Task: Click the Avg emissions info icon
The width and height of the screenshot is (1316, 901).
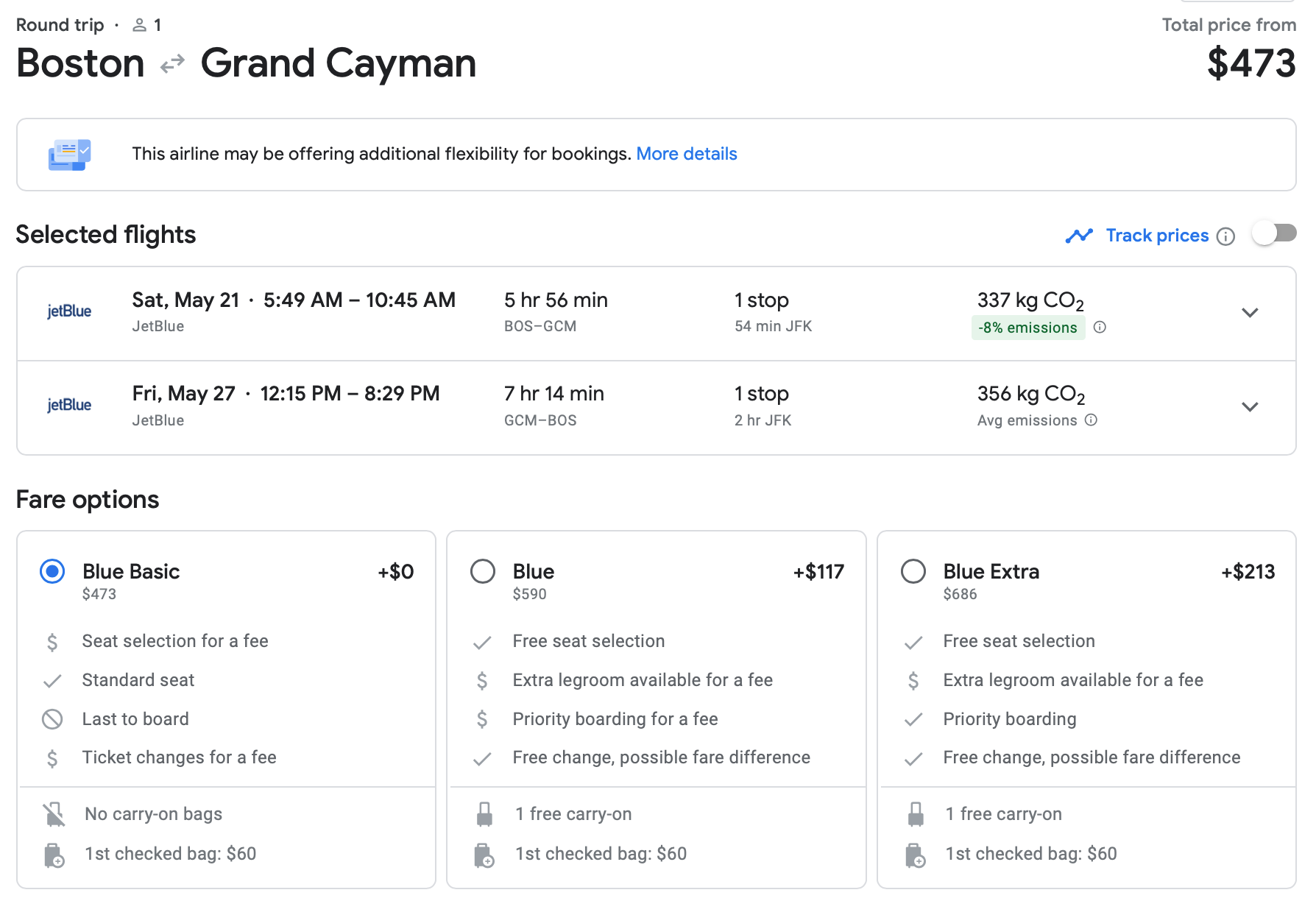Action: pos(1092,420)
